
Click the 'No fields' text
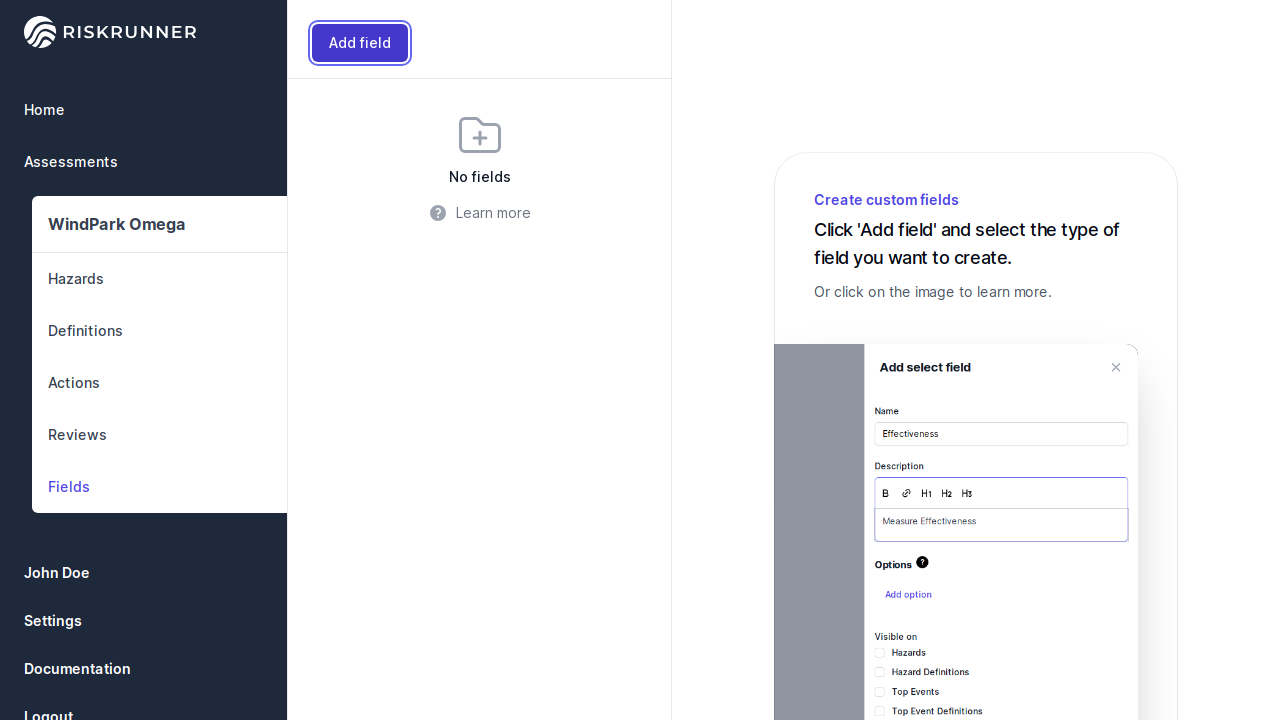point(480,177)
